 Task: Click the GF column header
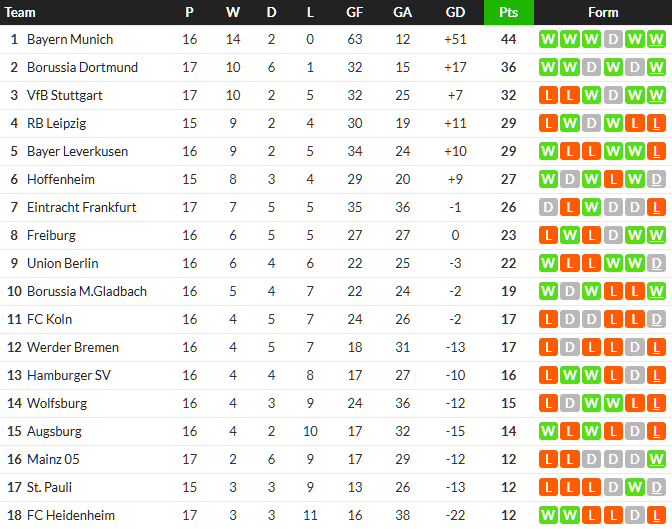coord(355,12)
